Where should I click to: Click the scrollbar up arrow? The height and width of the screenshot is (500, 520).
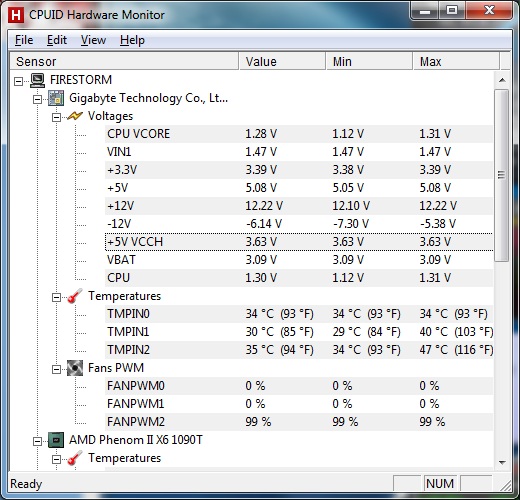pyautogui.click(x=502, y=80)
